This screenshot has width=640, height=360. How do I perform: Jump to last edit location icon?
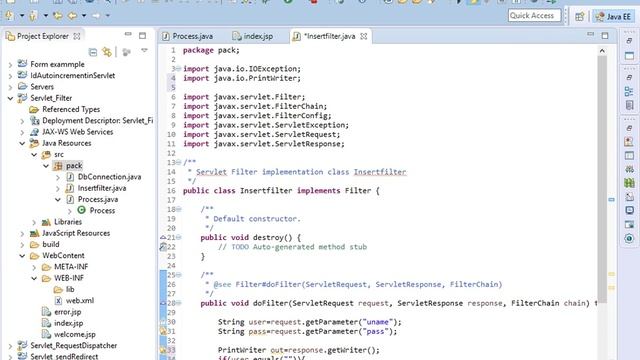[x=58, y=16]
